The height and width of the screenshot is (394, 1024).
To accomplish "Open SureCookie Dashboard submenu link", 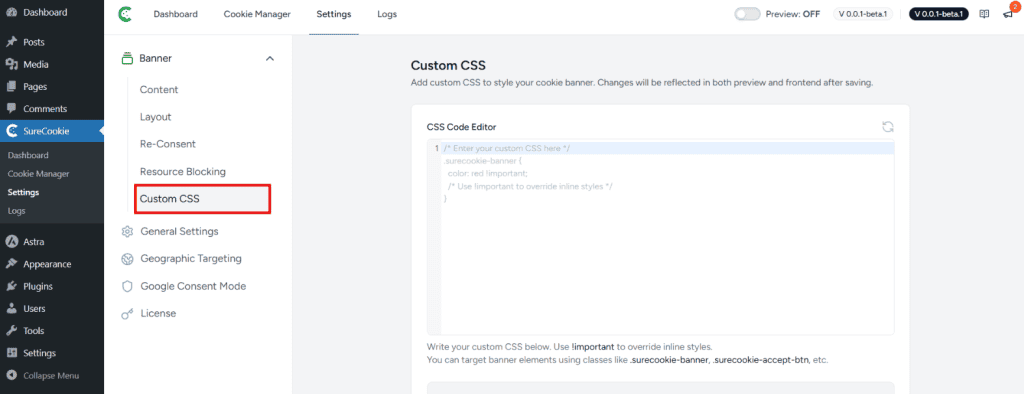I will 28,156.
